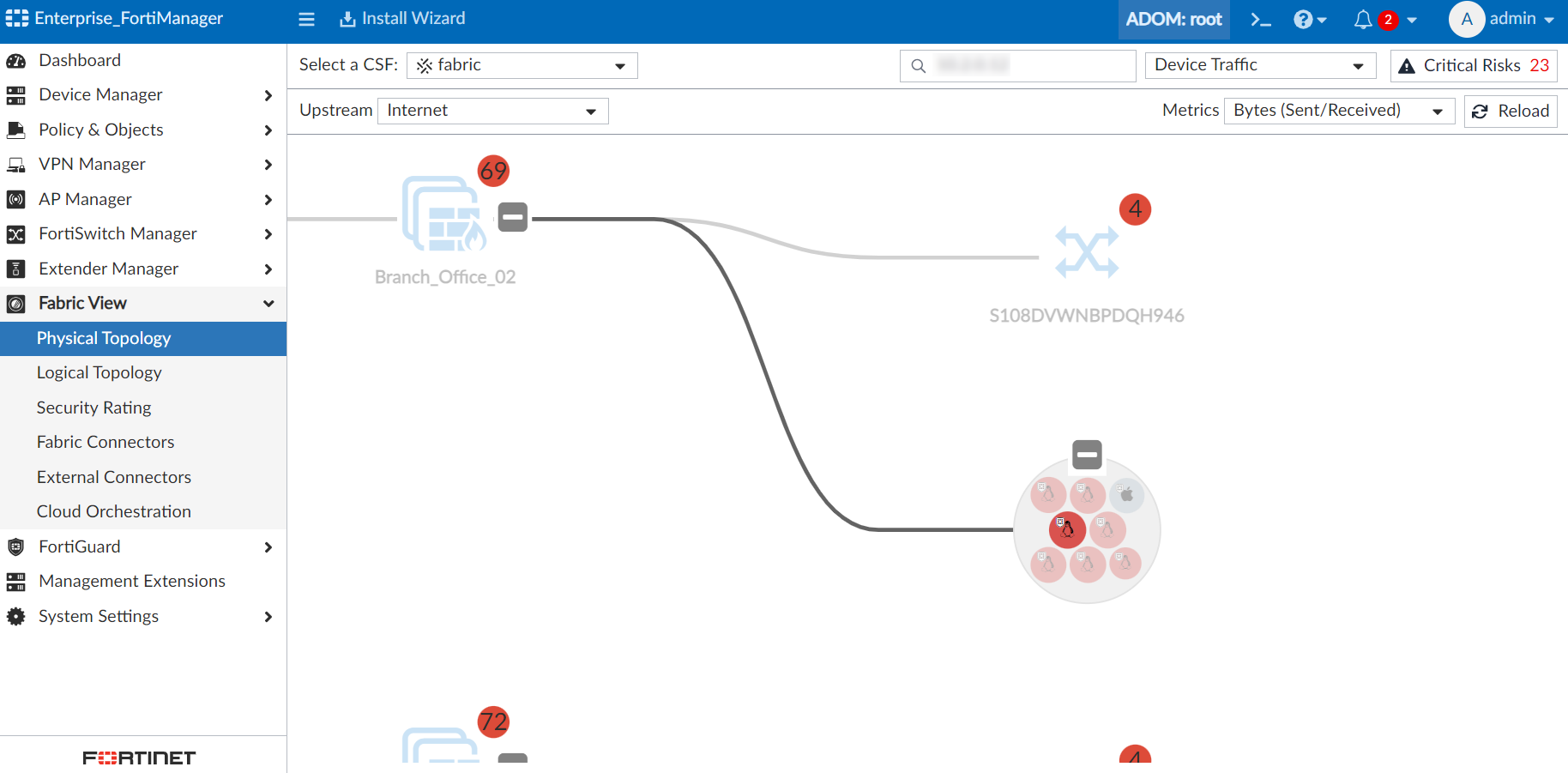Screen dimensions: 1568x773
Task: Click the Critical Risks warning triangle icon
Action: click(1408, 64)
